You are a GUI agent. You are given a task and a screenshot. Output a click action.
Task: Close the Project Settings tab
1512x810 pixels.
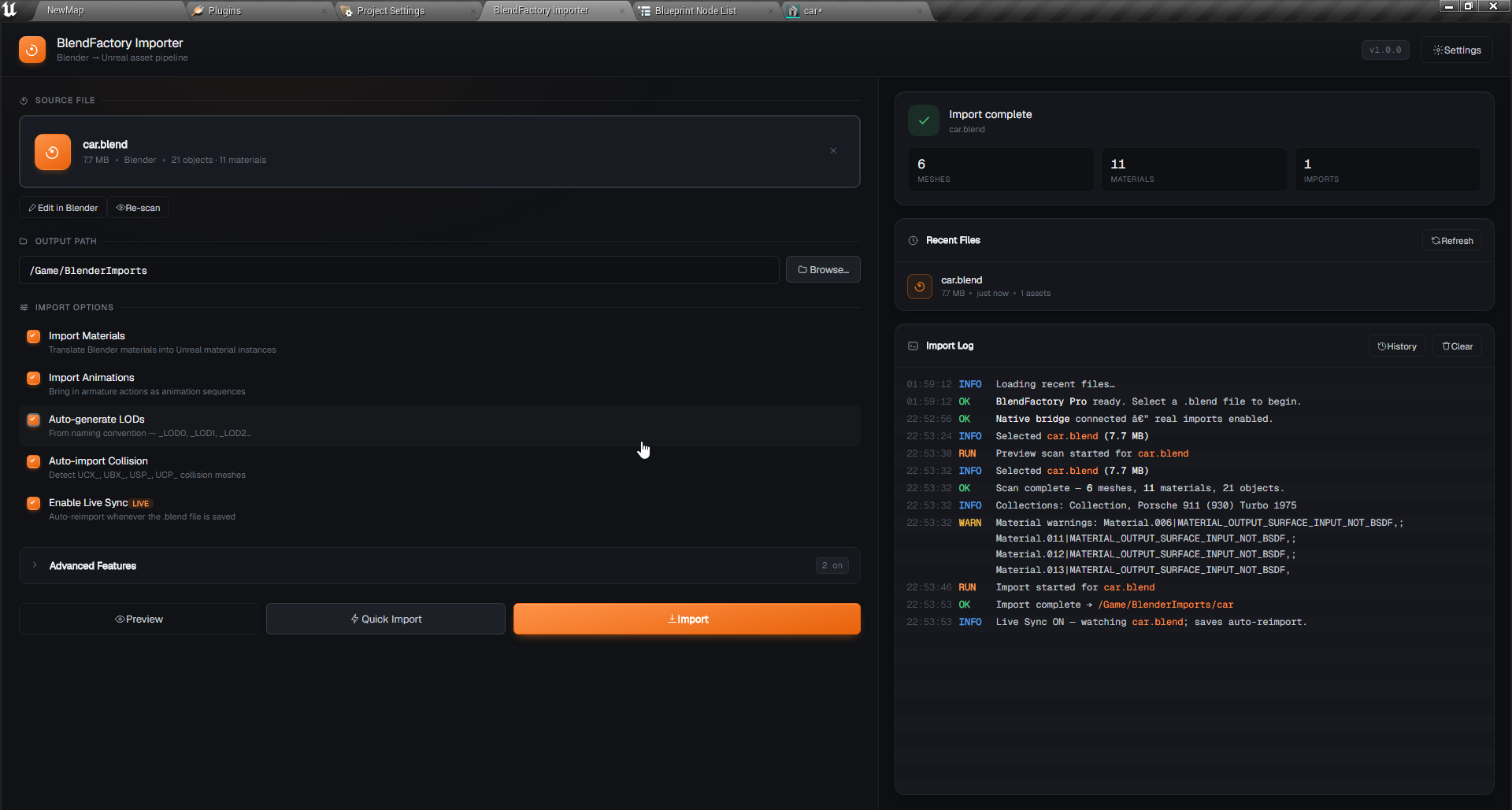coord(472,11)
